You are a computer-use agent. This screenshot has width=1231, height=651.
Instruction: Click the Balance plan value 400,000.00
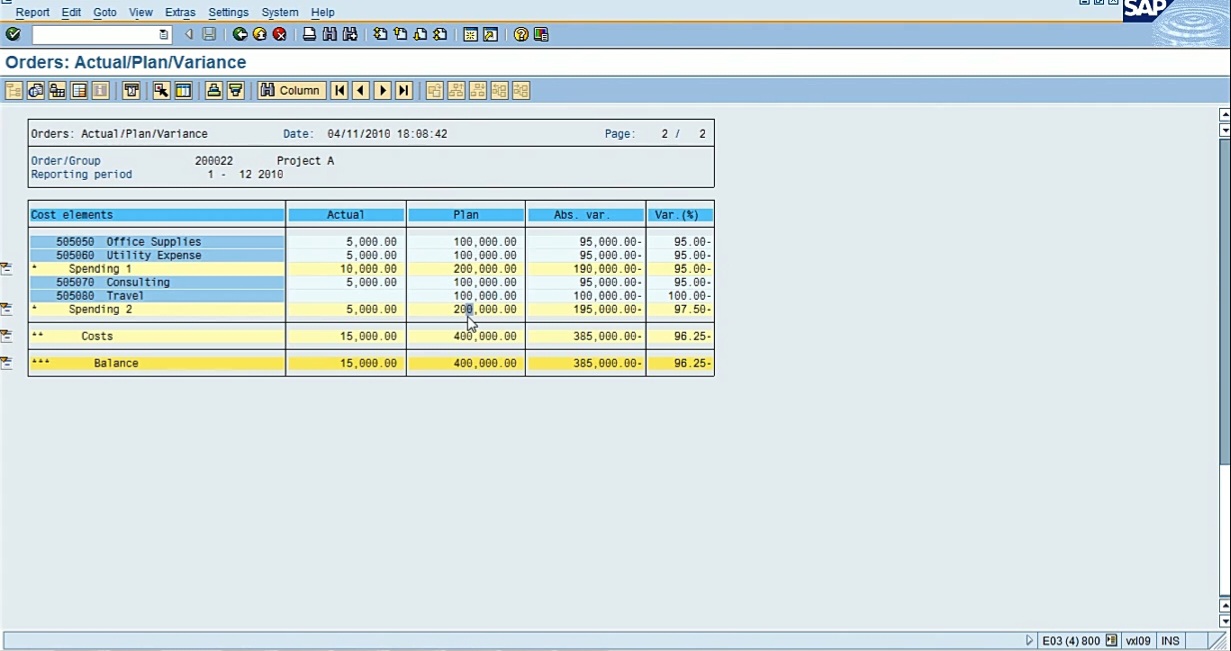pyautogui.click(x=485, y=363)
